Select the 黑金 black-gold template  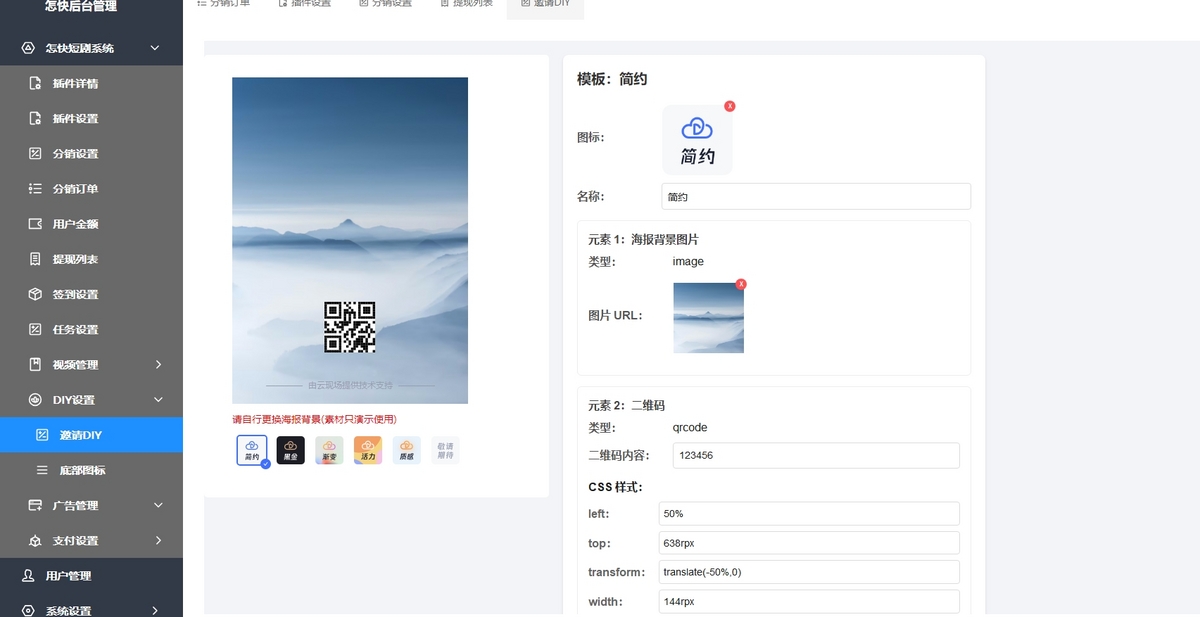pyautogui.click(x=290, y=450)
